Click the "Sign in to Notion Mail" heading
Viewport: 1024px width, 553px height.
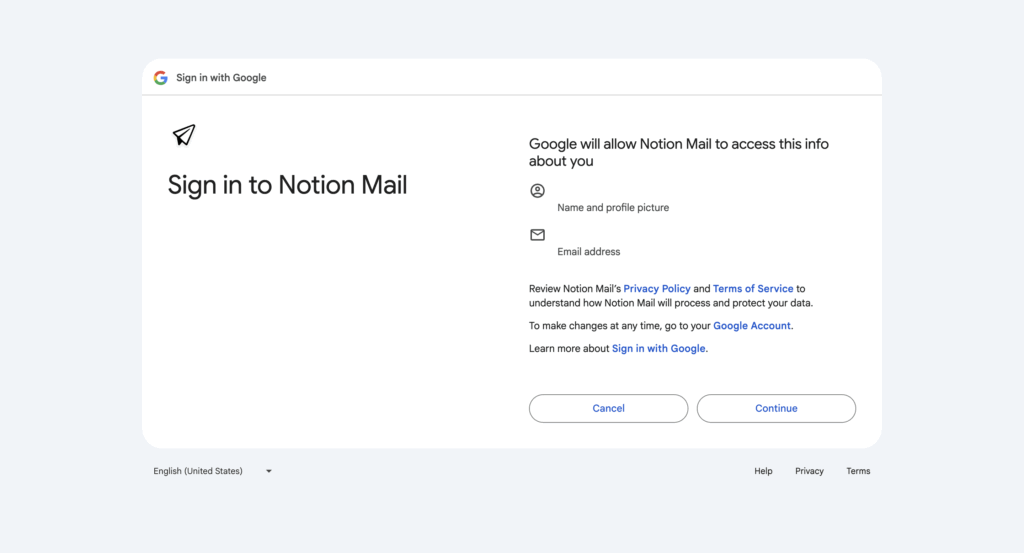(x=287, y=185)
